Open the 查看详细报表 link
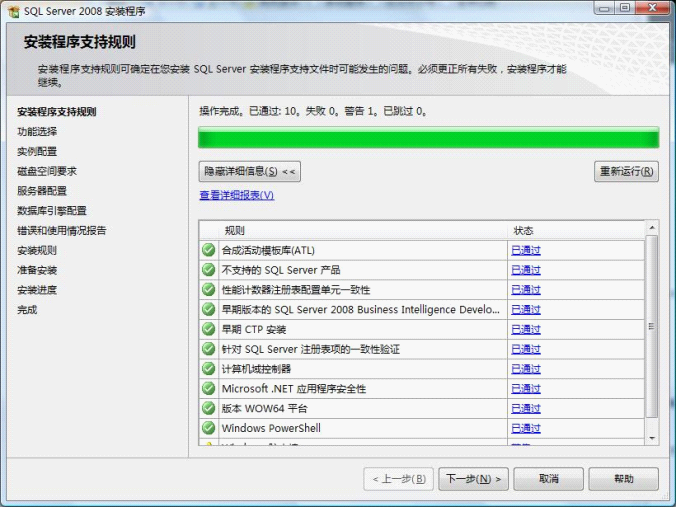 pos(236,195)
